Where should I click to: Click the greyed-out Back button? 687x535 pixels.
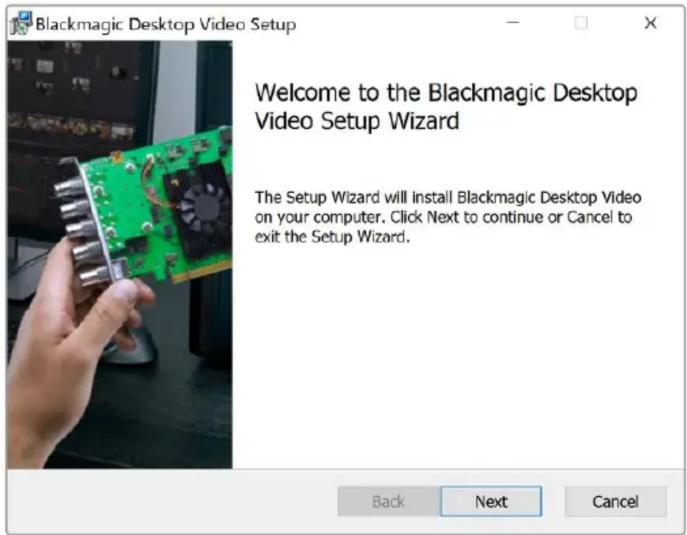[x=389, y=501]
